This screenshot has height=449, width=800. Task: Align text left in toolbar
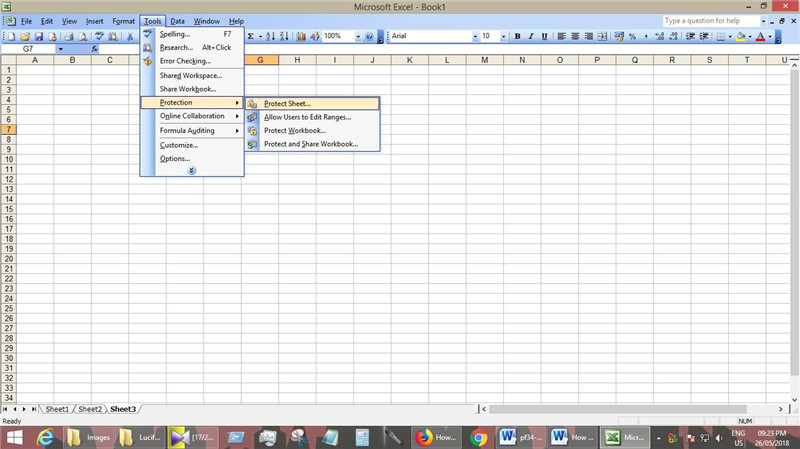pos(562,36)
